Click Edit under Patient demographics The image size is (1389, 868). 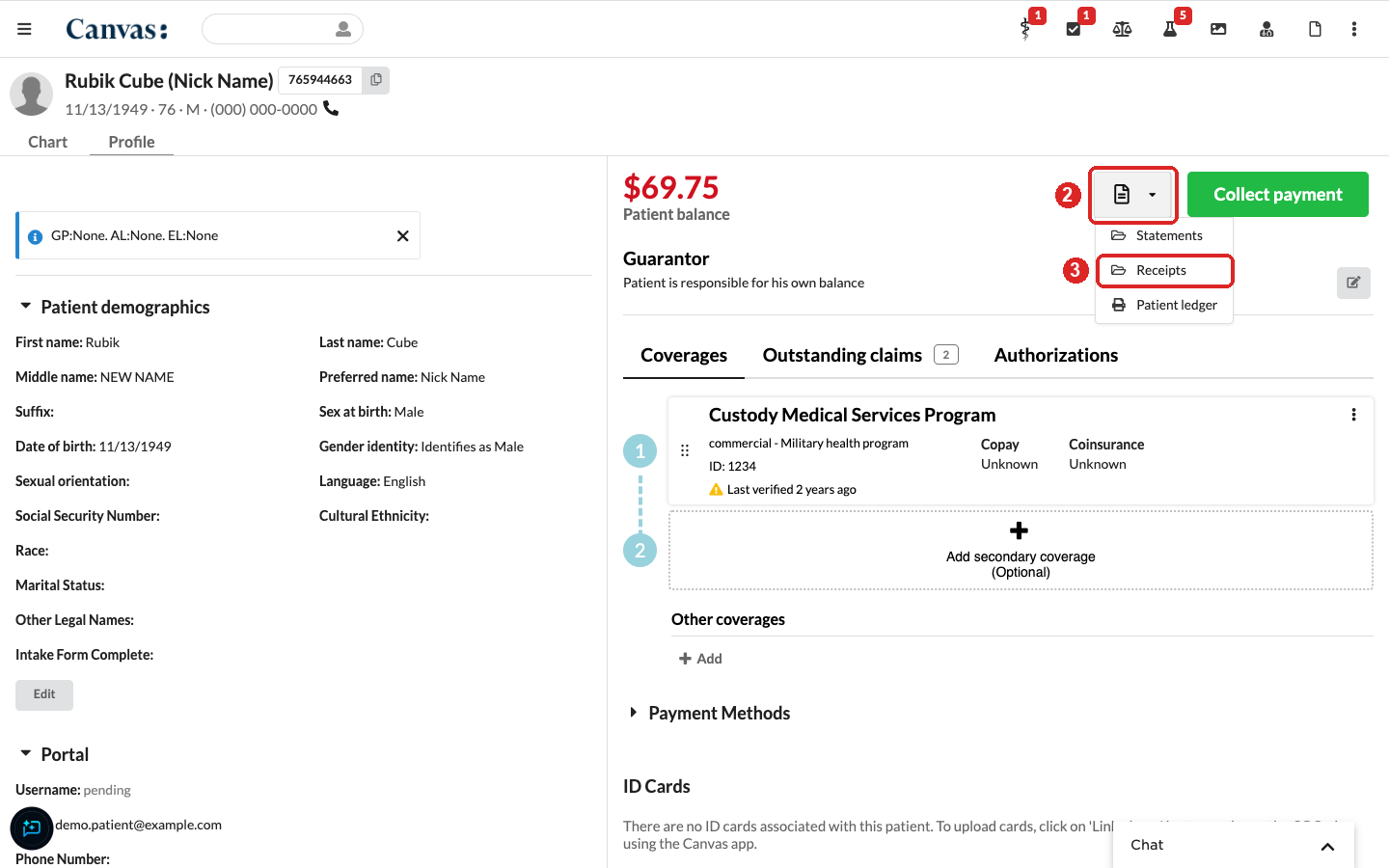click(x=44, y=694)
